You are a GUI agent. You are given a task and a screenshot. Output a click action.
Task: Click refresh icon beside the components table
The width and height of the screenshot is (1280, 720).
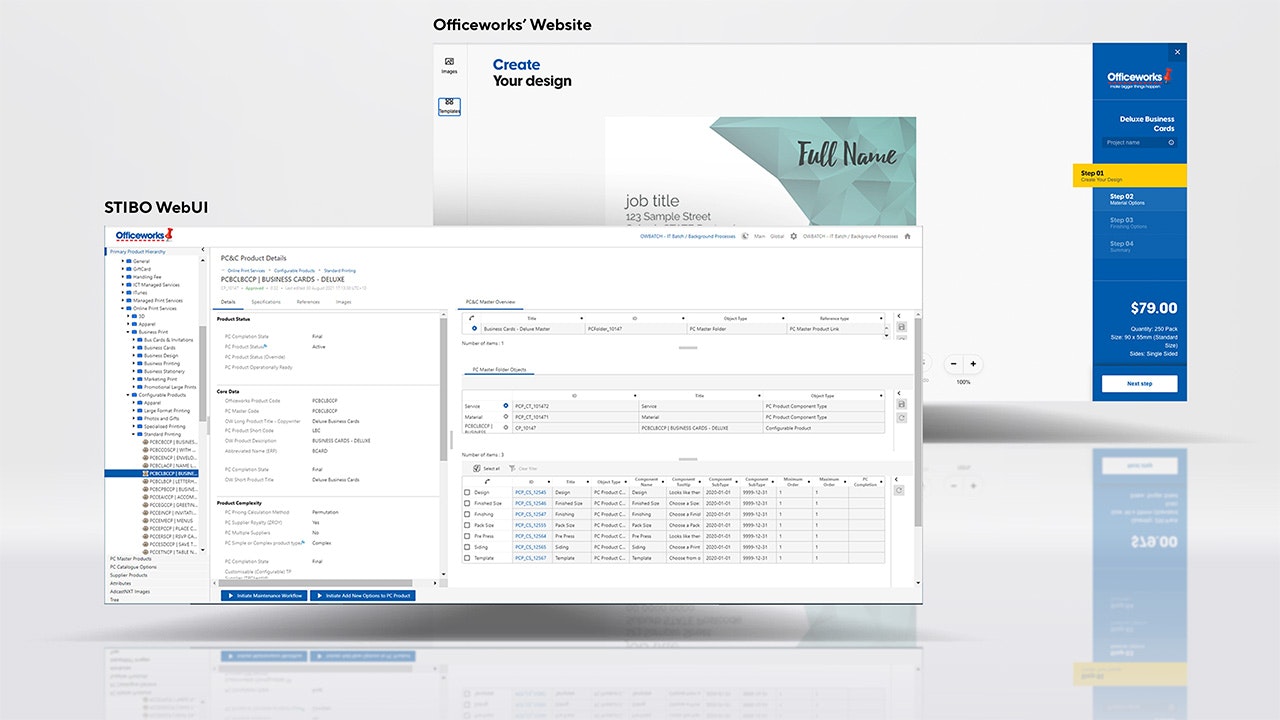pyautogui.click(x=898, y=490)
